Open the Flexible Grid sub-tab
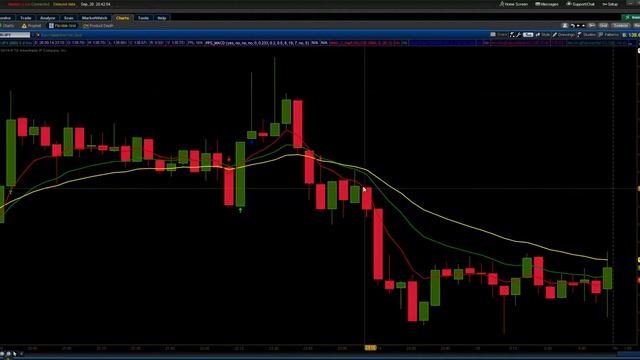The width and height of the screenshot is (640, 360). pyautogui.click(x=63, y=26)
